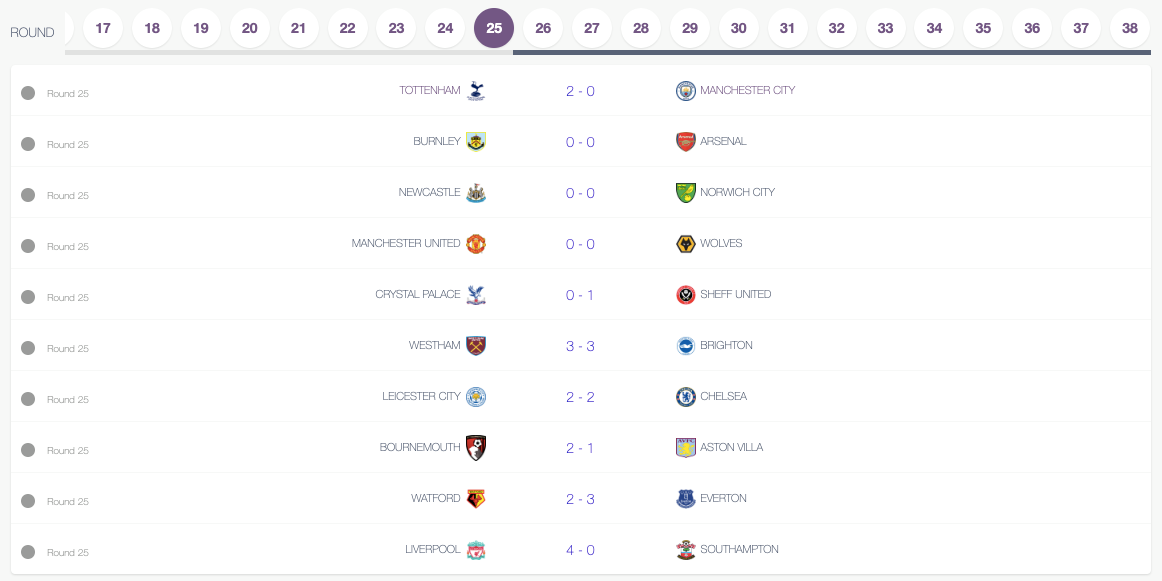Screen dimensions: 1162x581
Task: Select round 38 in round selector
Action: tap(1130, 28)
